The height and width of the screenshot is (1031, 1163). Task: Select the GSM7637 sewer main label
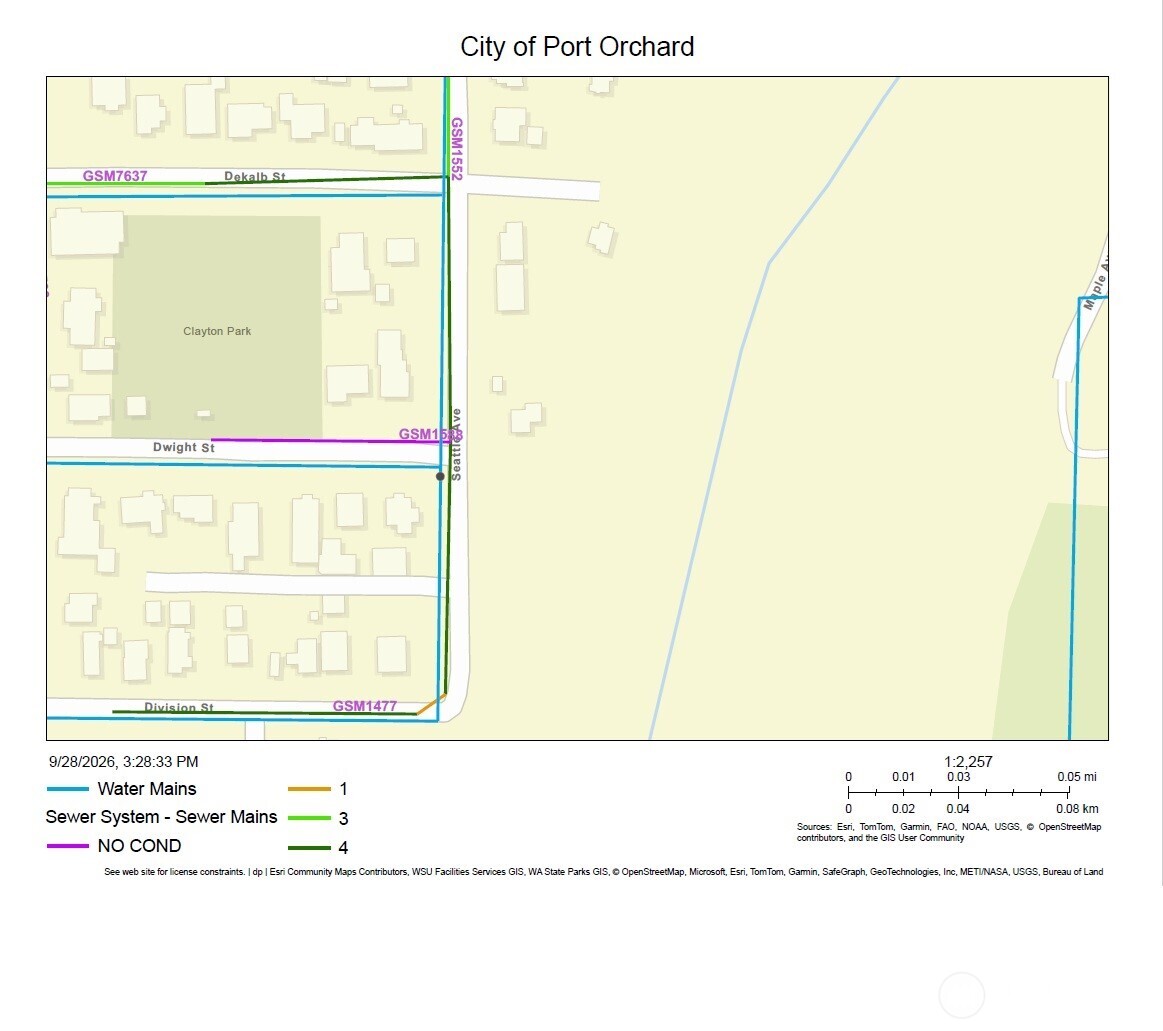tap(115, 176)
